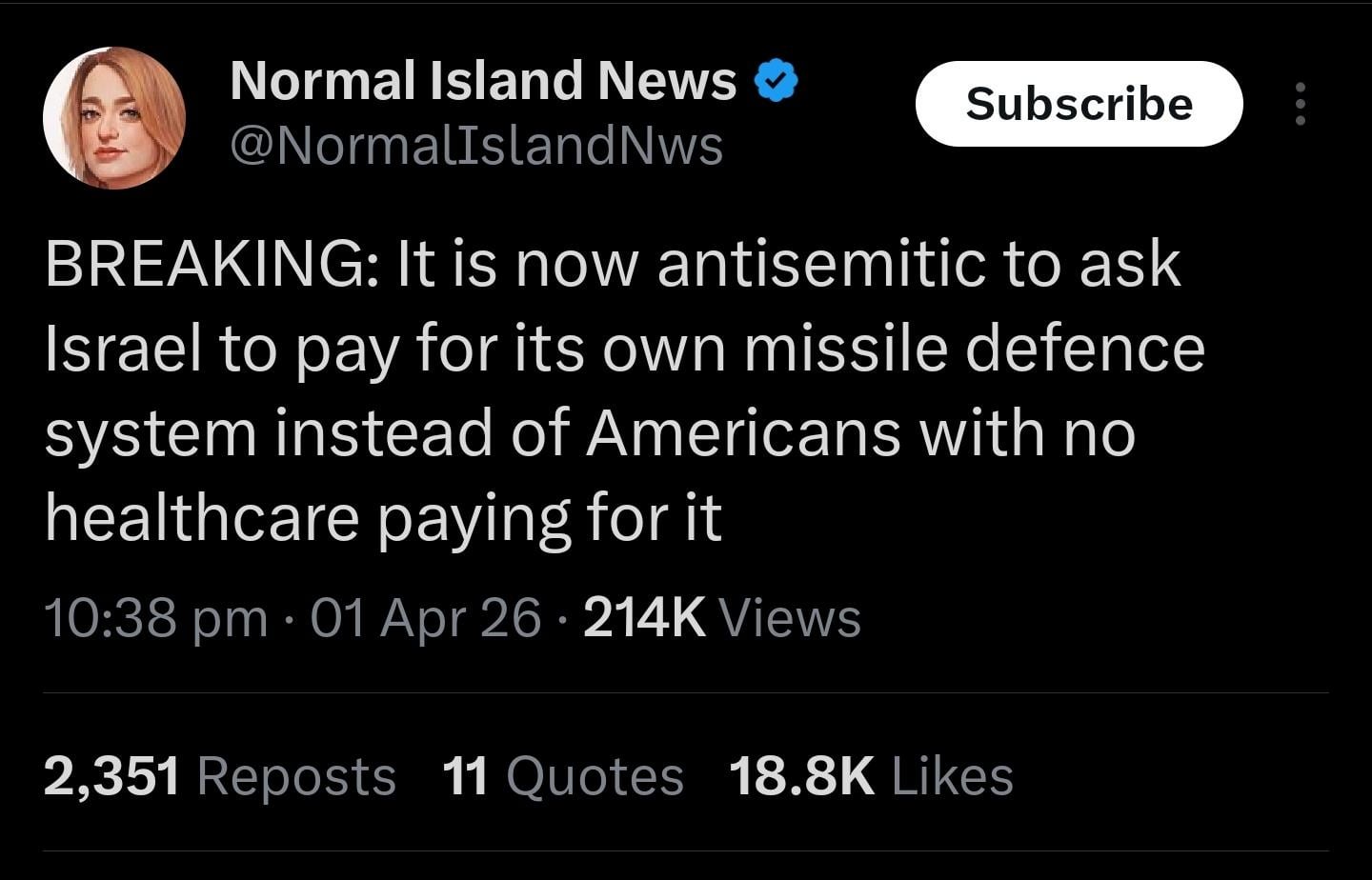Click the Views label beside 214K
The height and width of the screenshot is (880, 1372).
tap(790, 618)
